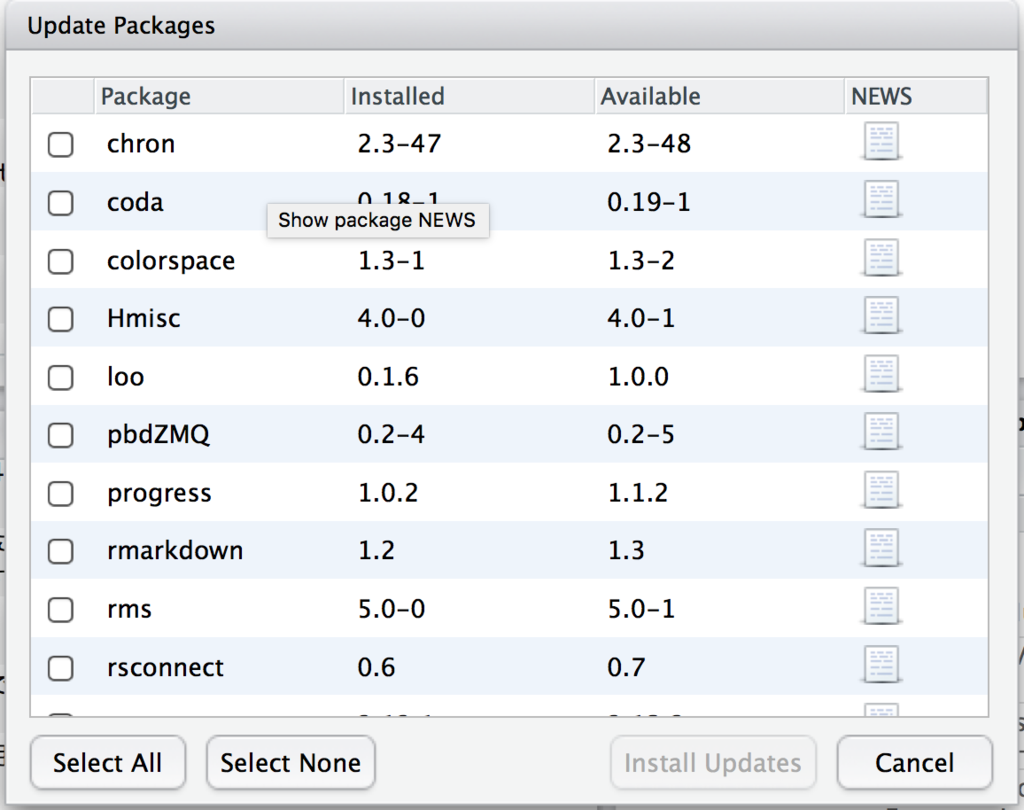The image size is (1024, 810).
Task: Mark the rms package checkbox
Action: tap(61, 609)
